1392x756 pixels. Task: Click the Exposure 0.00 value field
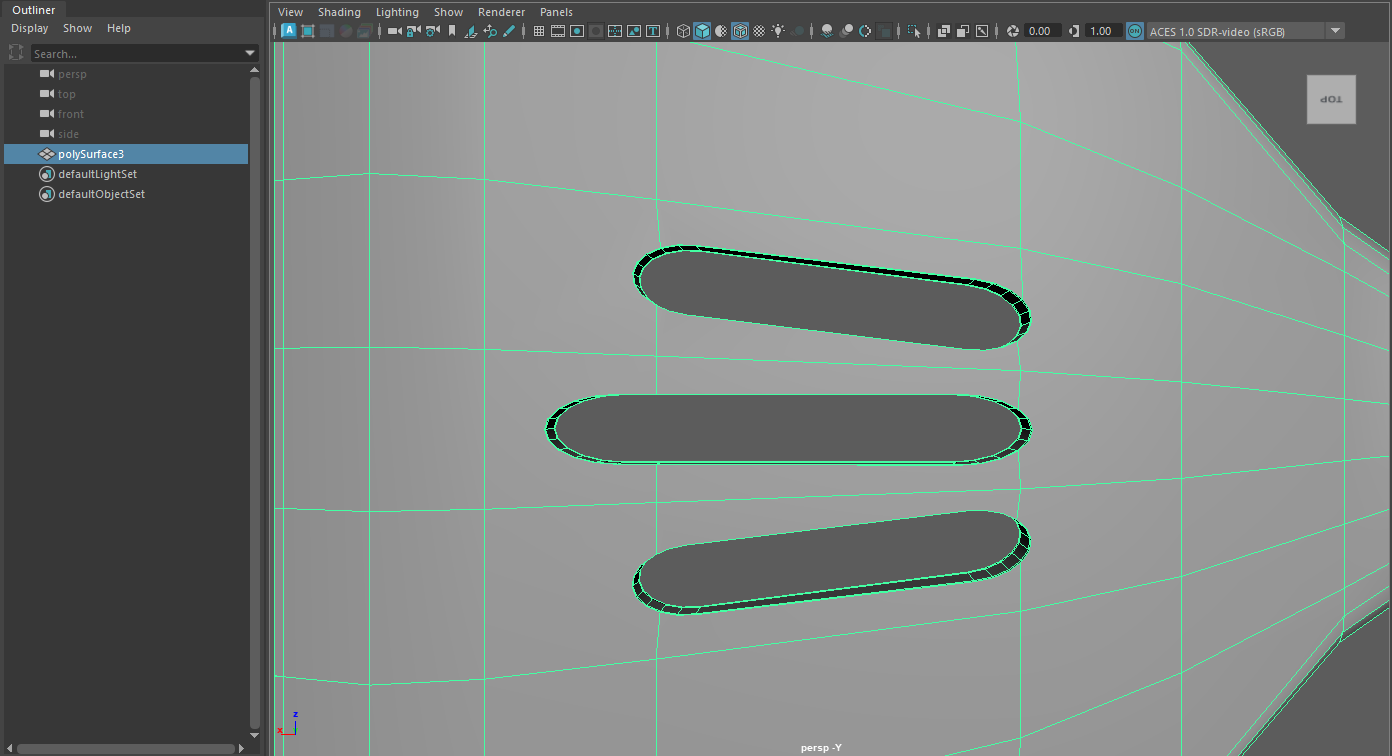coord(1042,31)
